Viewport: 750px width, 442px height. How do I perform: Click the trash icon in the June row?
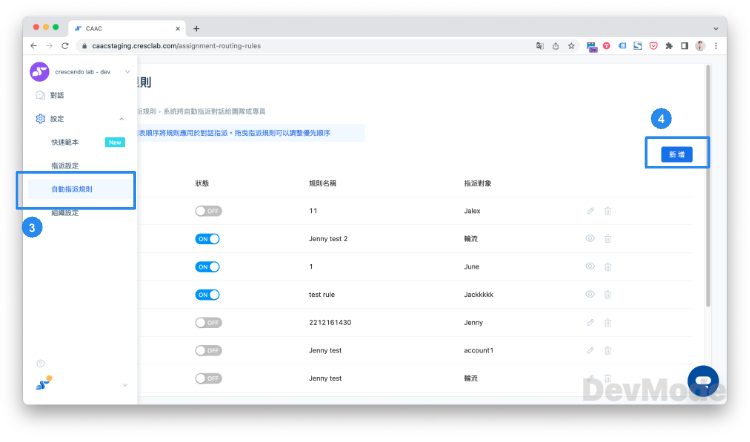coord(607,267)
